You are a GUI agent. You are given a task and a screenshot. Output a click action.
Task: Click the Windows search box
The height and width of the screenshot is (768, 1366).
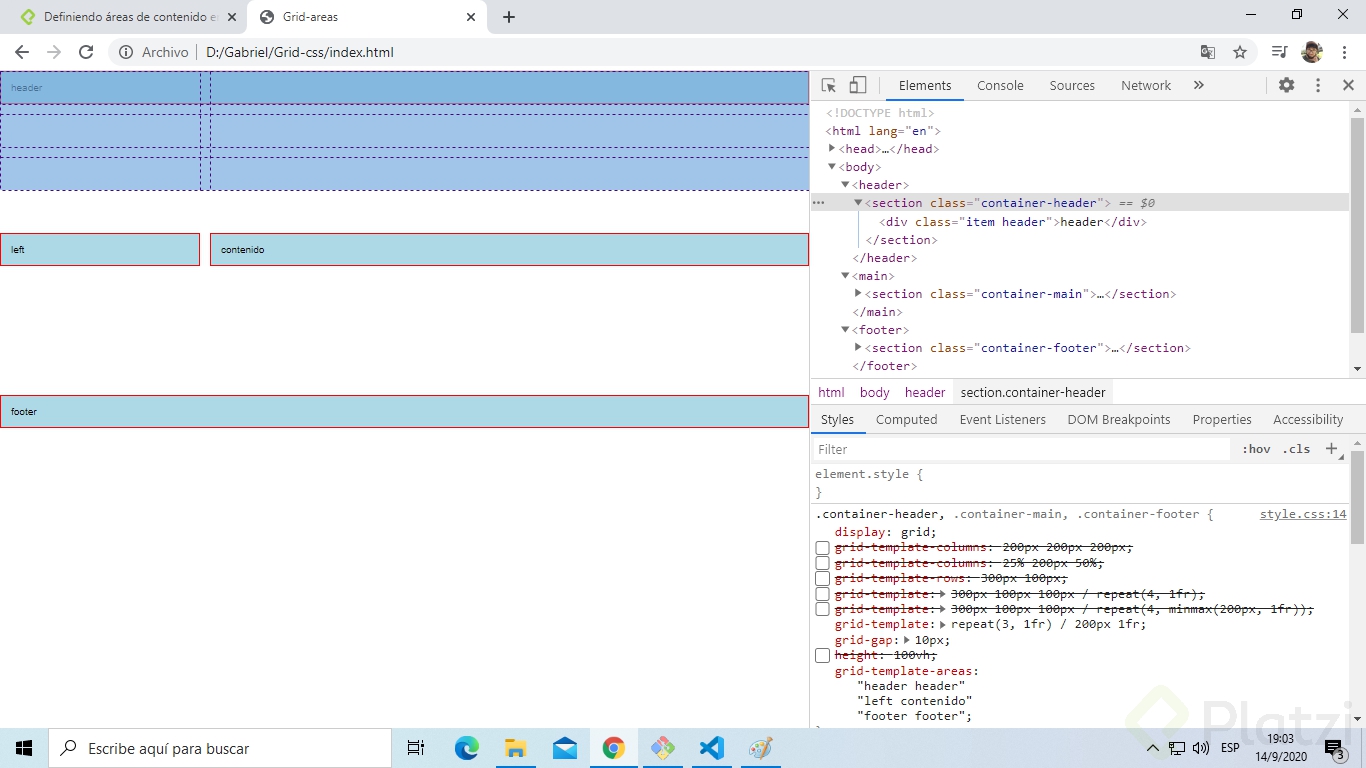pos(220,748)
